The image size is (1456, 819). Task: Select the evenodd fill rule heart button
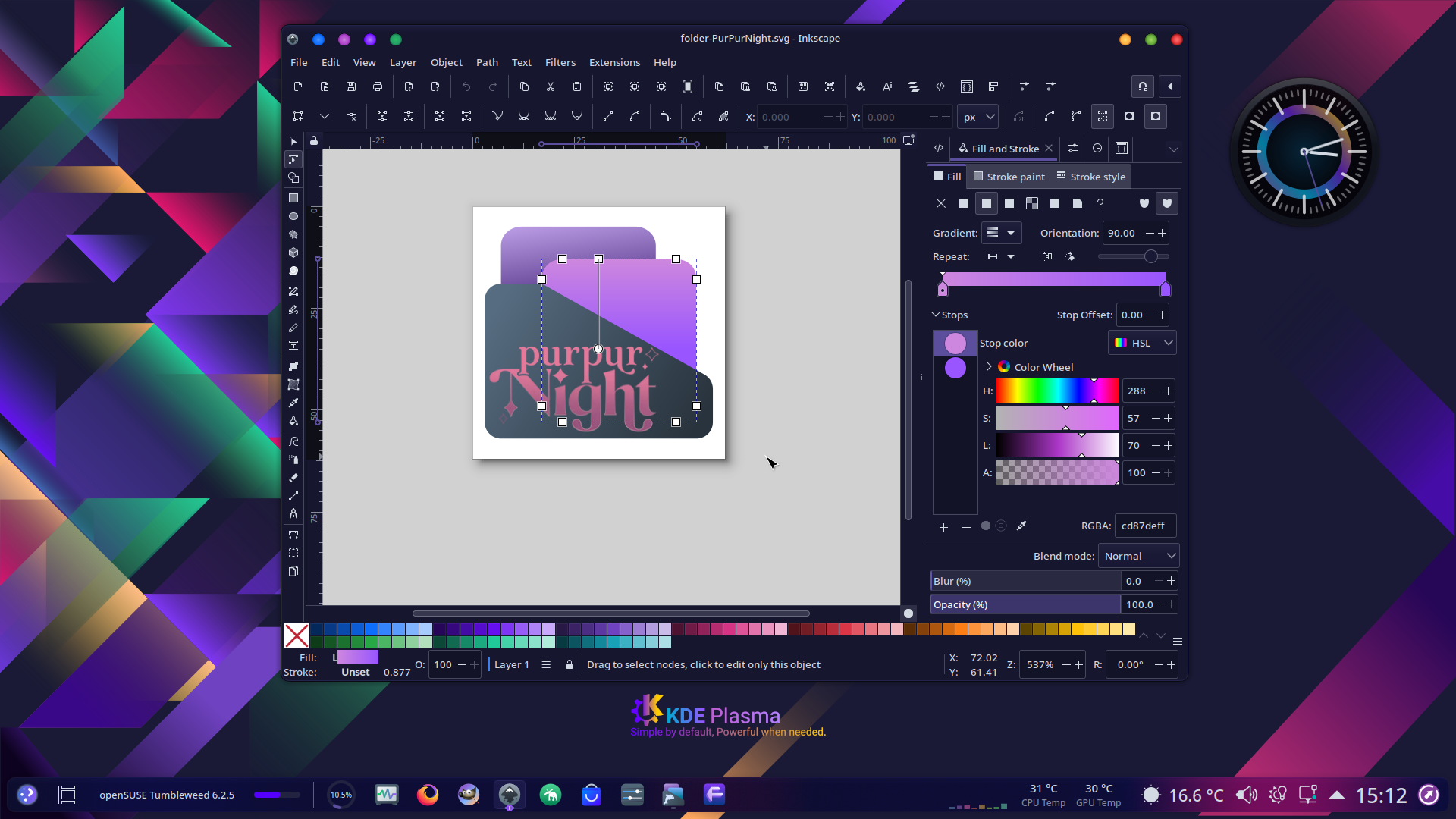coord(1144,203)
